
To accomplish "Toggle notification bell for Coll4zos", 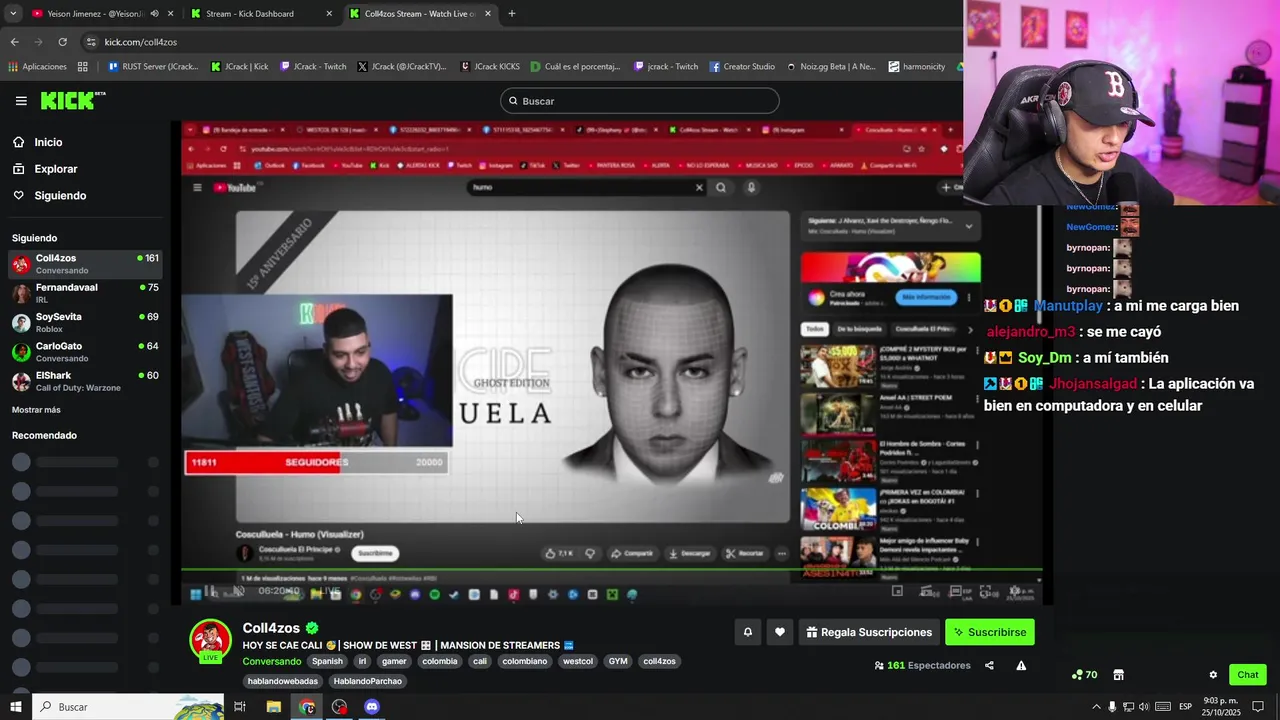I will coord(747,632).
